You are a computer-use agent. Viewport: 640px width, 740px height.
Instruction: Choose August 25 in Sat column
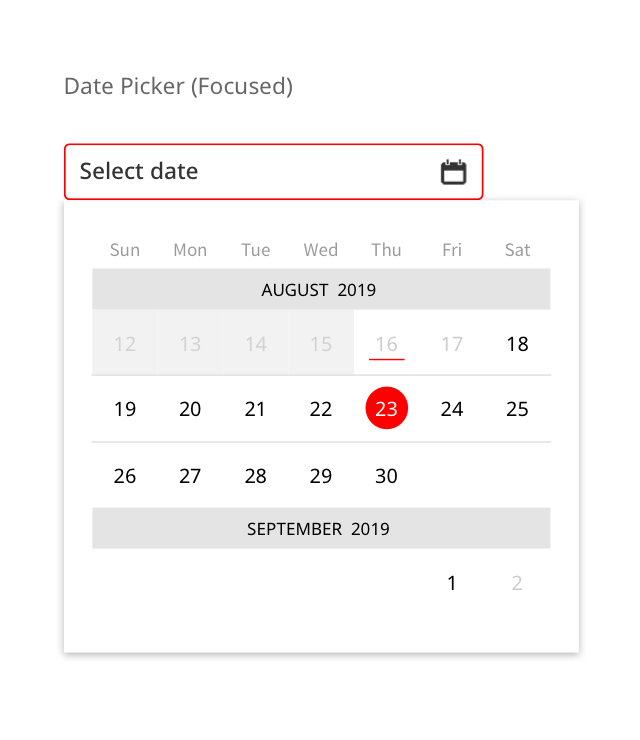[x=517, y=409]
